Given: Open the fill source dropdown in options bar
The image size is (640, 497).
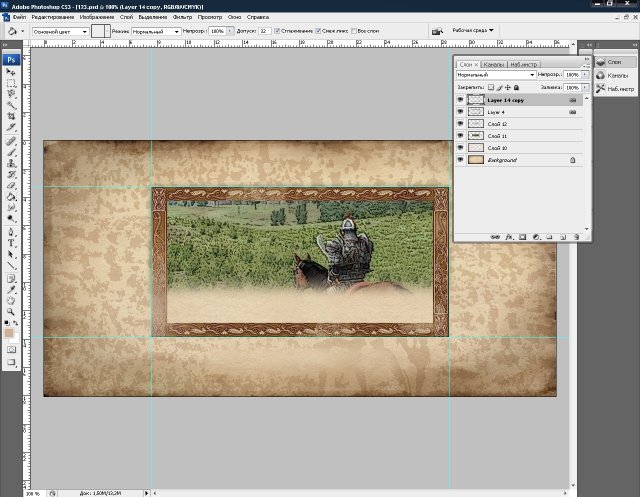Looking at the screenshot, I should 60,31.
